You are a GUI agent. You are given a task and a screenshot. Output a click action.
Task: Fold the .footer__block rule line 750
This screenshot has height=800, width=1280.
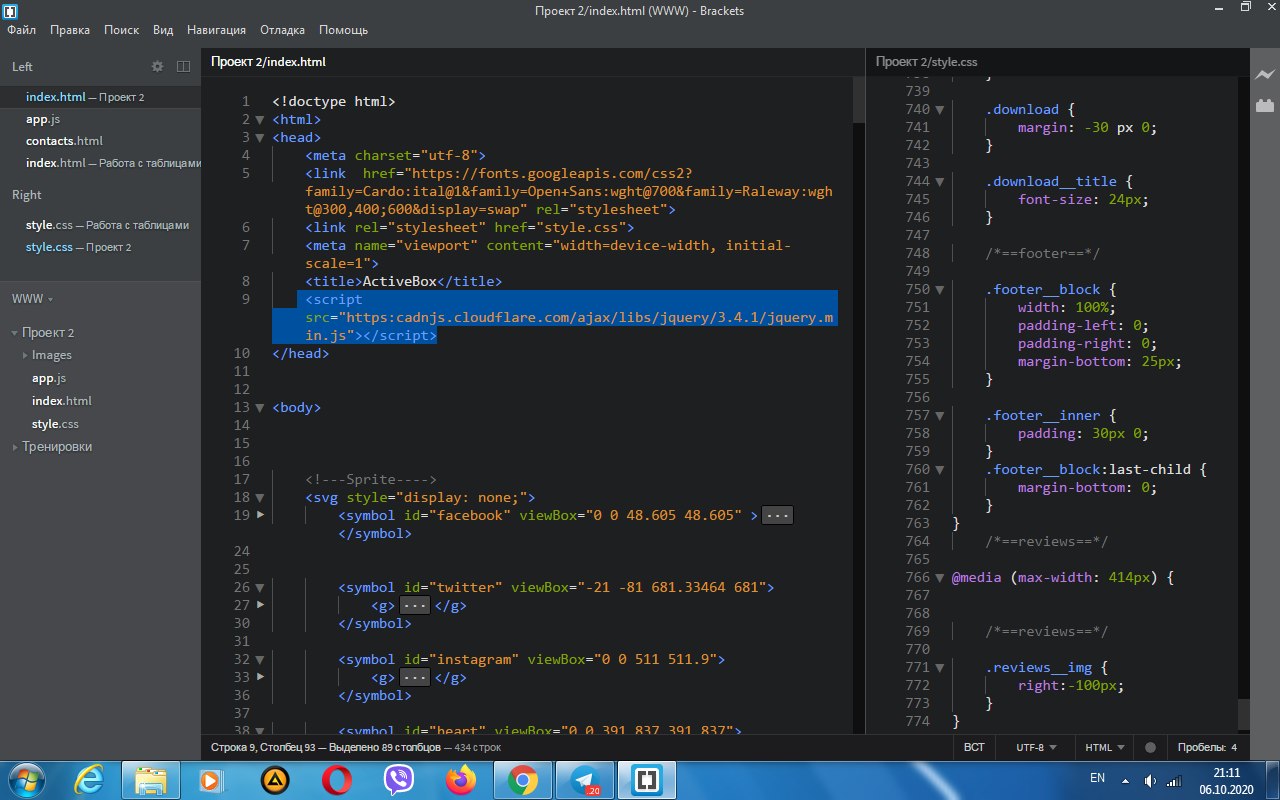click(x=939, y=290)
